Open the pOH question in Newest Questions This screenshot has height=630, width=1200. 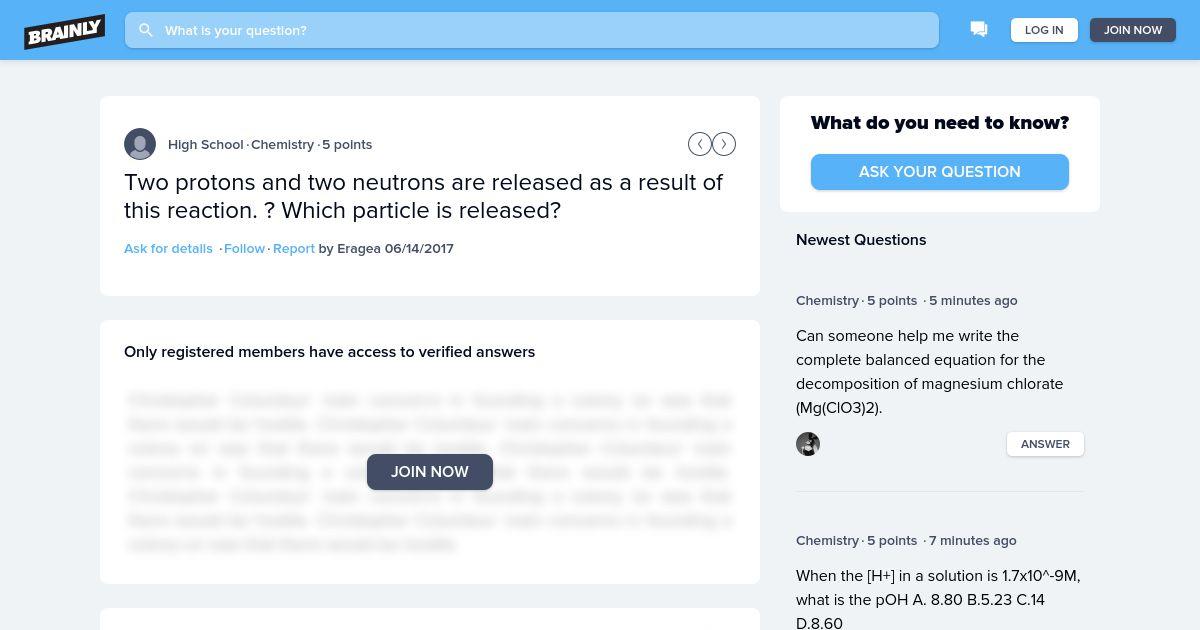(x=938, y=599)
